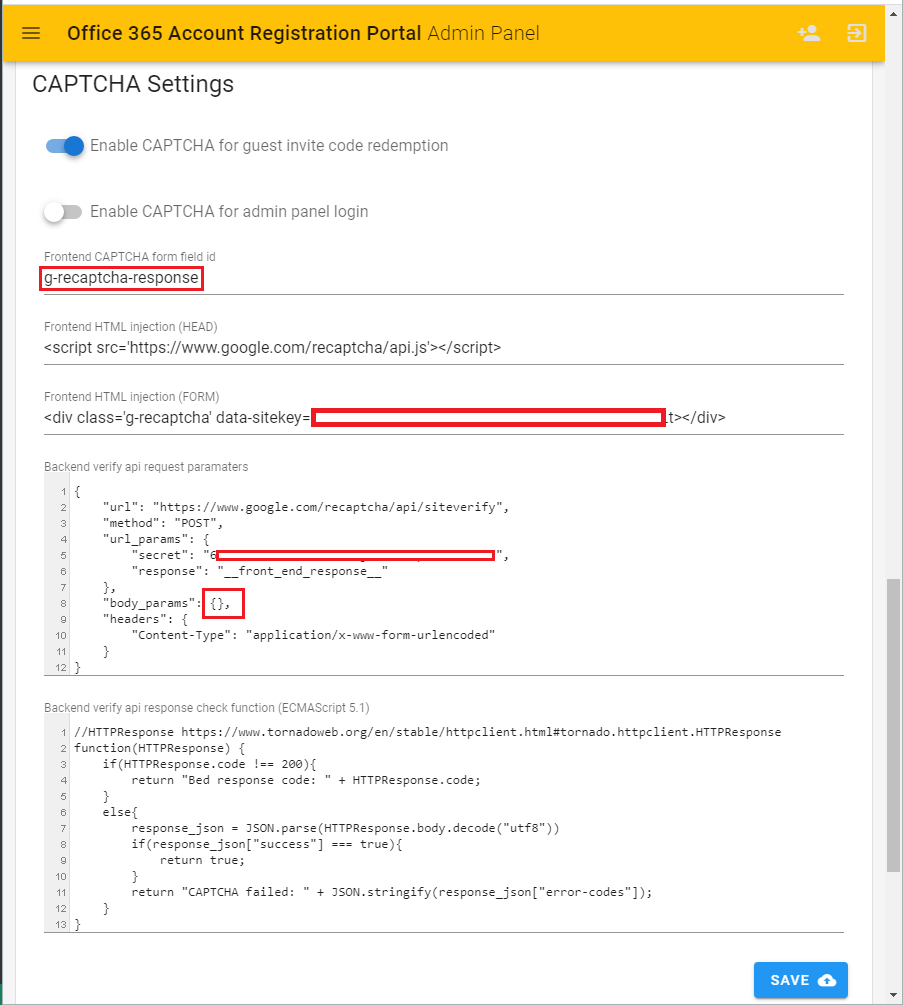Click the add user icon in header
Image resolution: width=903 pixels, height=1005 pixels.
(x=809, y=33)
